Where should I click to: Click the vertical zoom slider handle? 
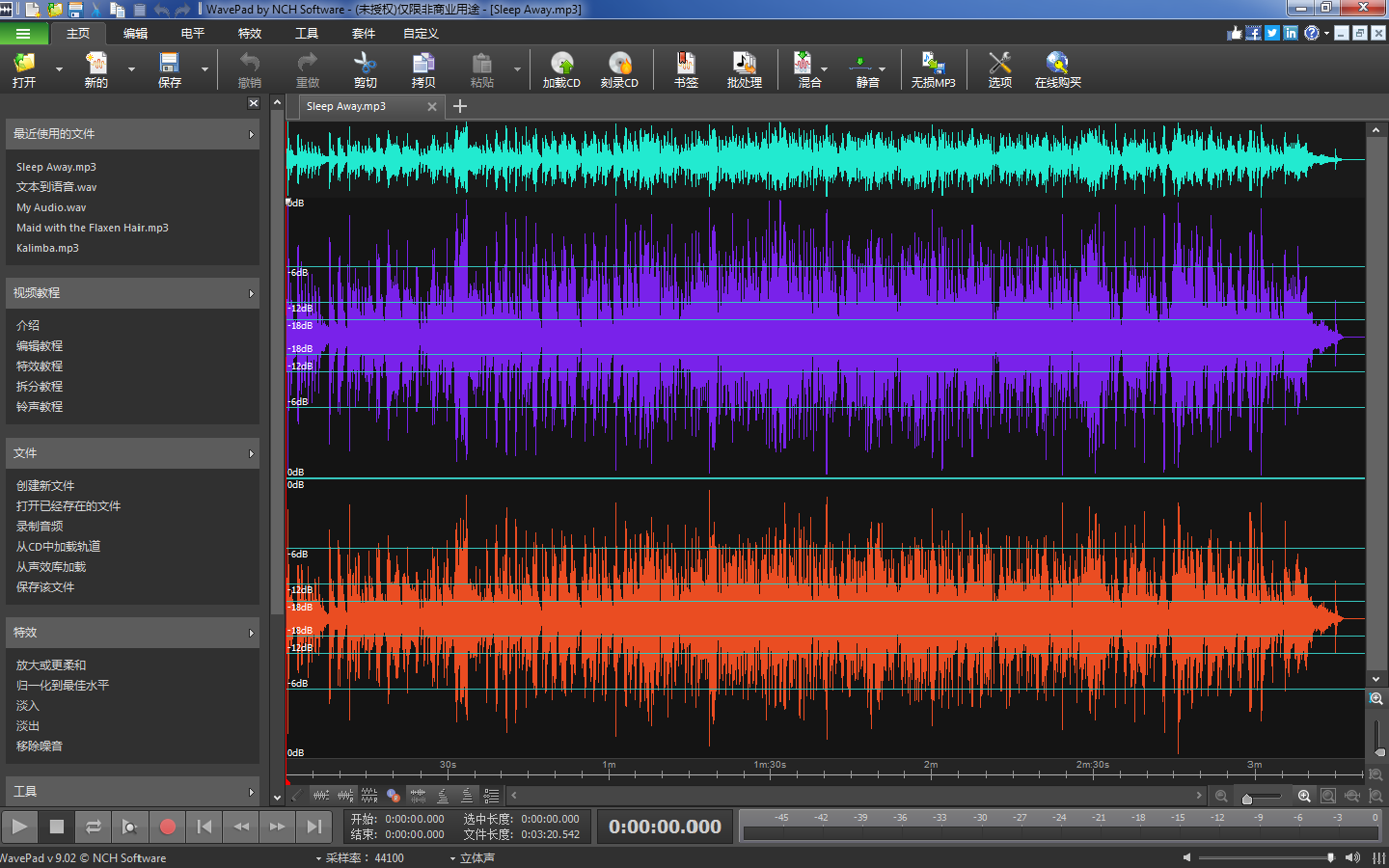(x=1380, y=751)
